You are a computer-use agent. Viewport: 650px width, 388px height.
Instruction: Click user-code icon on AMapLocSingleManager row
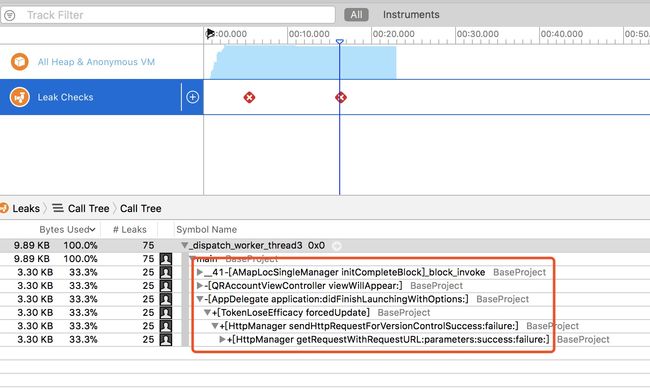pyautogui.click(x=166, y=272)
